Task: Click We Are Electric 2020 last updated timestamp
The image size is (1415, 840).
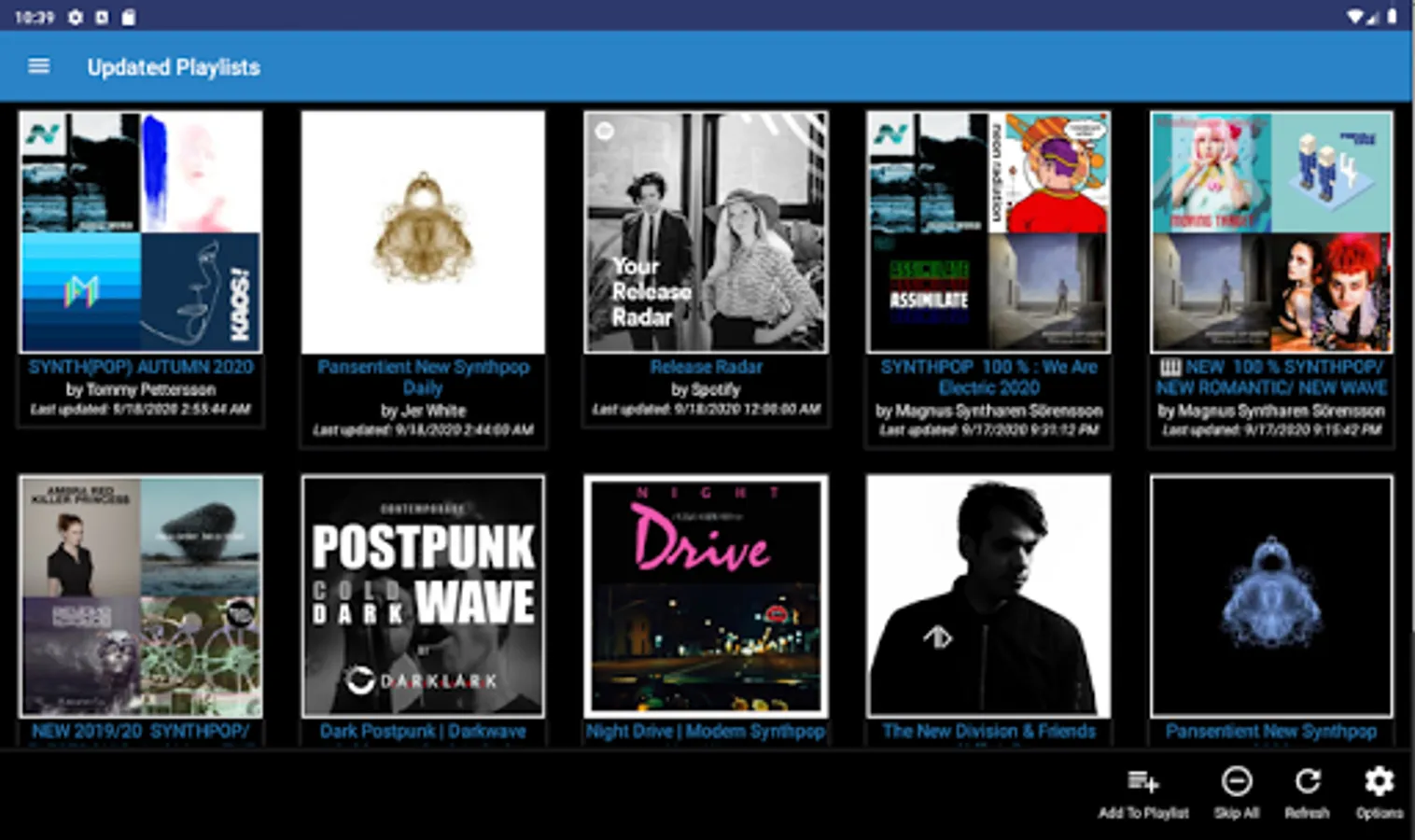Action: coord(988,430)
